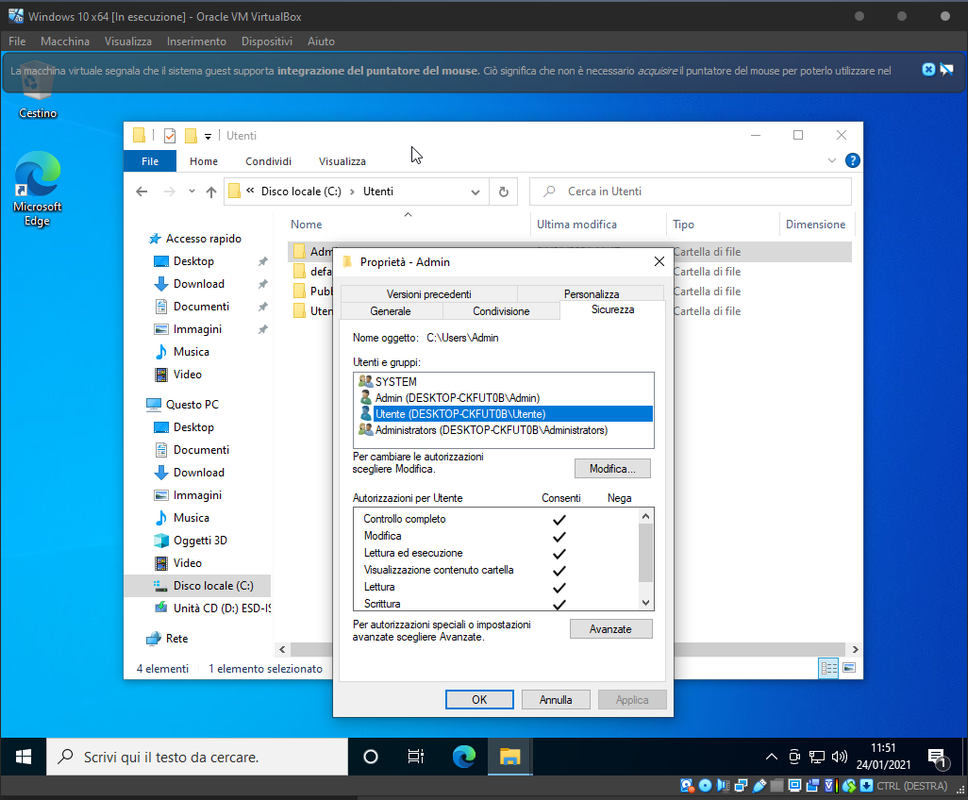Open volume control in system tray
The height and width of the screenshot is (800, 968).
pos(839,757)
